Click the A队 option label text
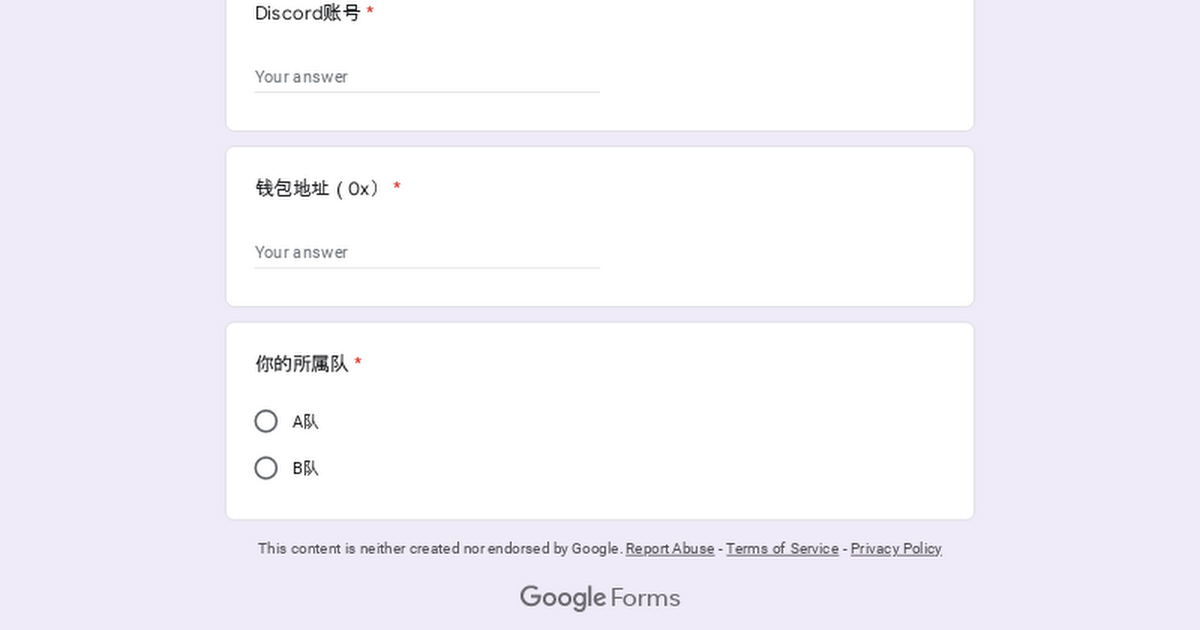This screenshot has height=630, width=1200. pyautogui.click(x=305, y=422)
